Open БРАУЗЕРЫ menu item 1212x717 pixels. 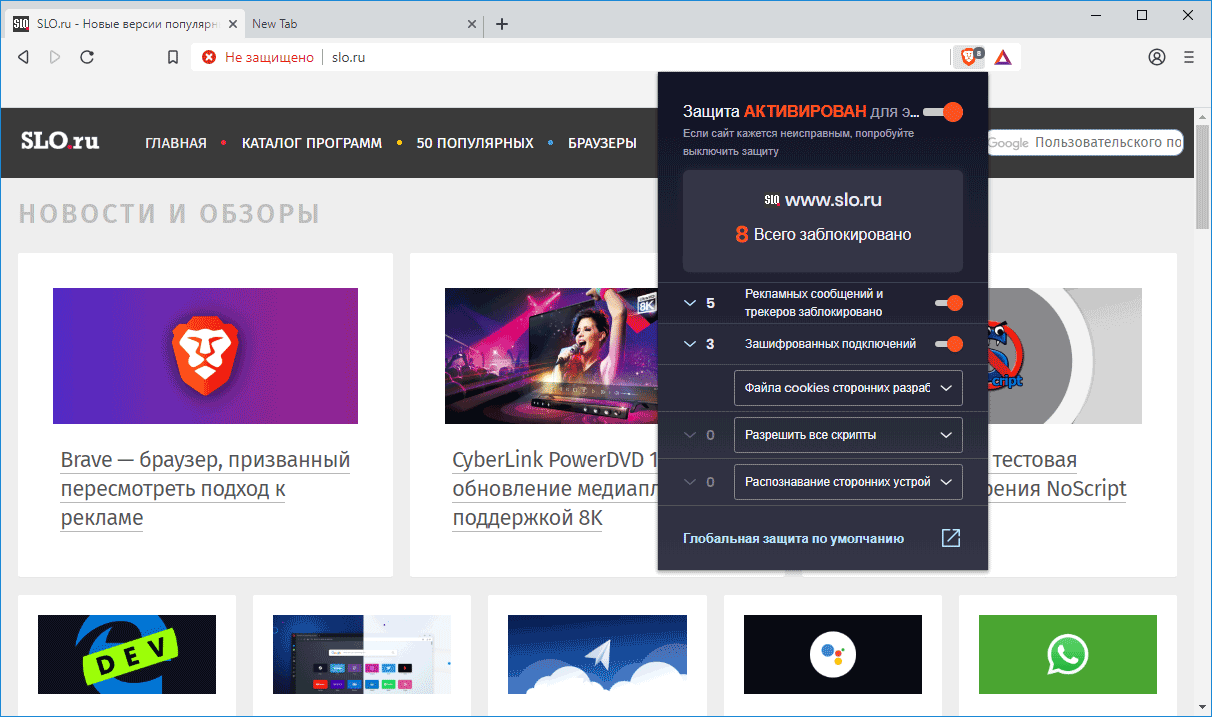(602, 143)
